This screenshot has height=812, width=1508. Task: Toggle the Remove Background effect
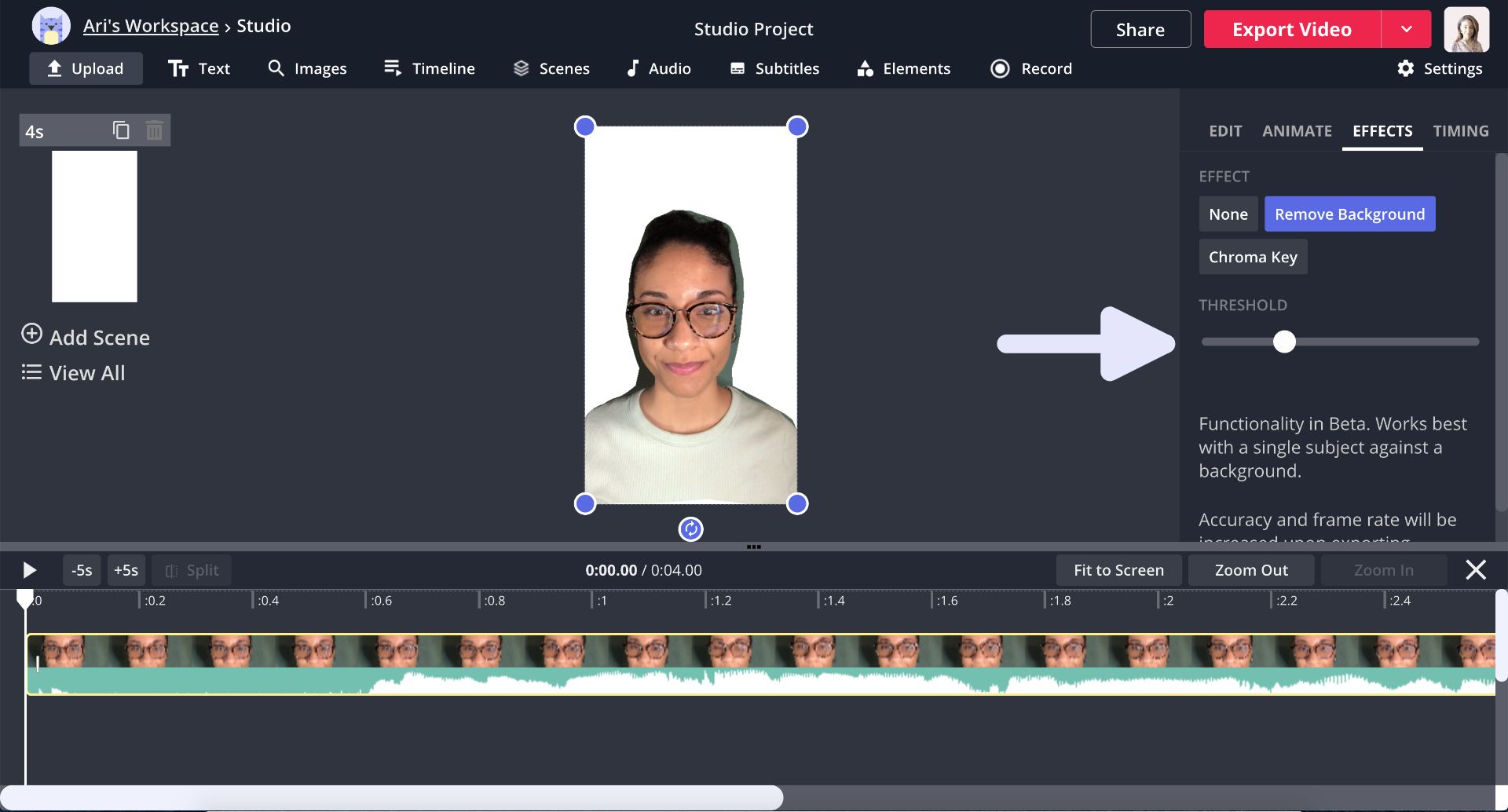1349,214
